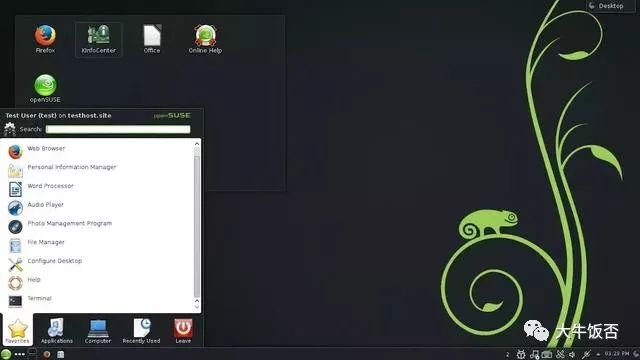This screenshot has width=640, height=360.
Task: Click the panel clock showing time
Action: pyautogui.click(x=617, y=353)
